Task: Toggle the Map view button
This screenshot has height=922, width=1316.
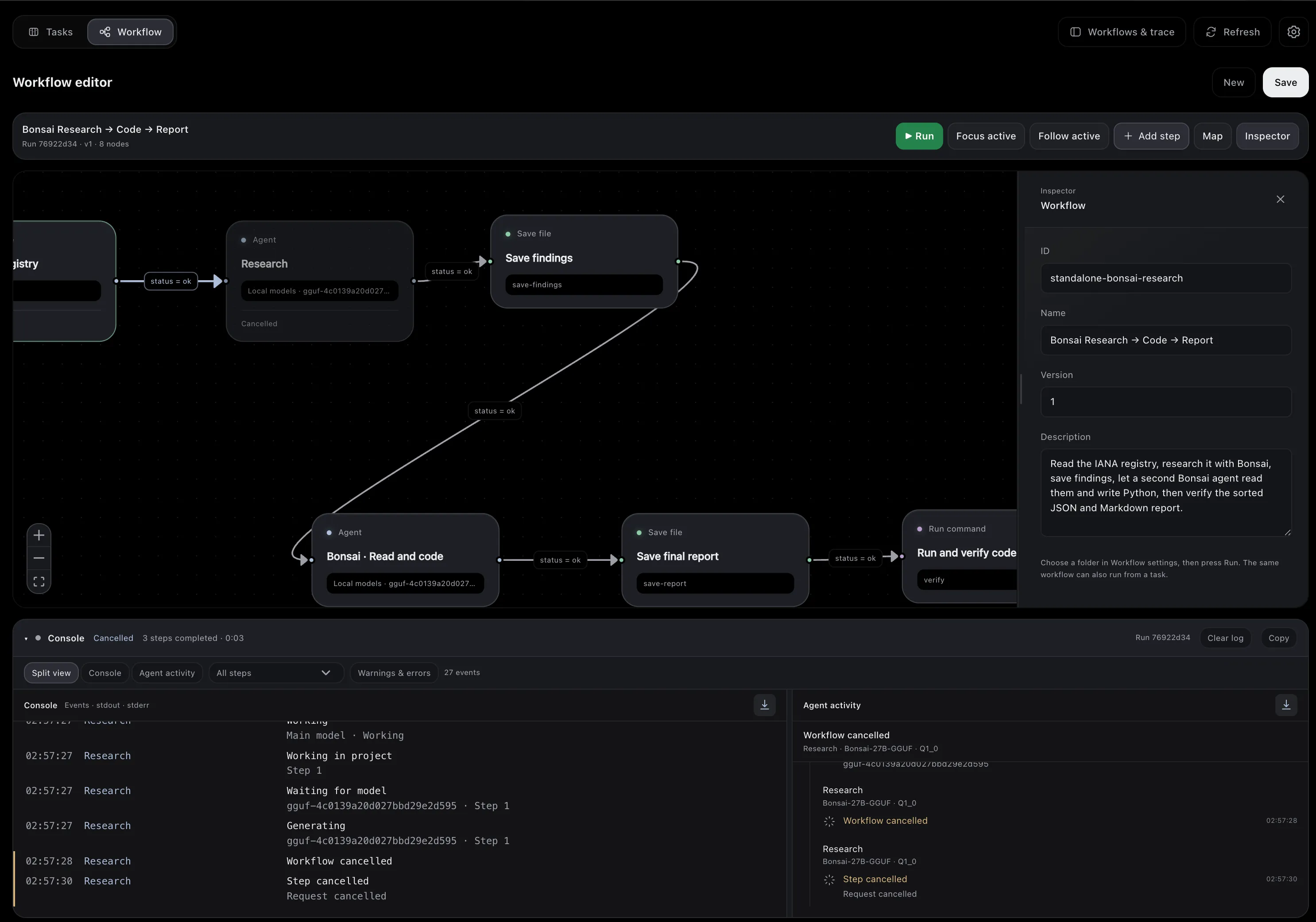Action: coord(1212,136)
